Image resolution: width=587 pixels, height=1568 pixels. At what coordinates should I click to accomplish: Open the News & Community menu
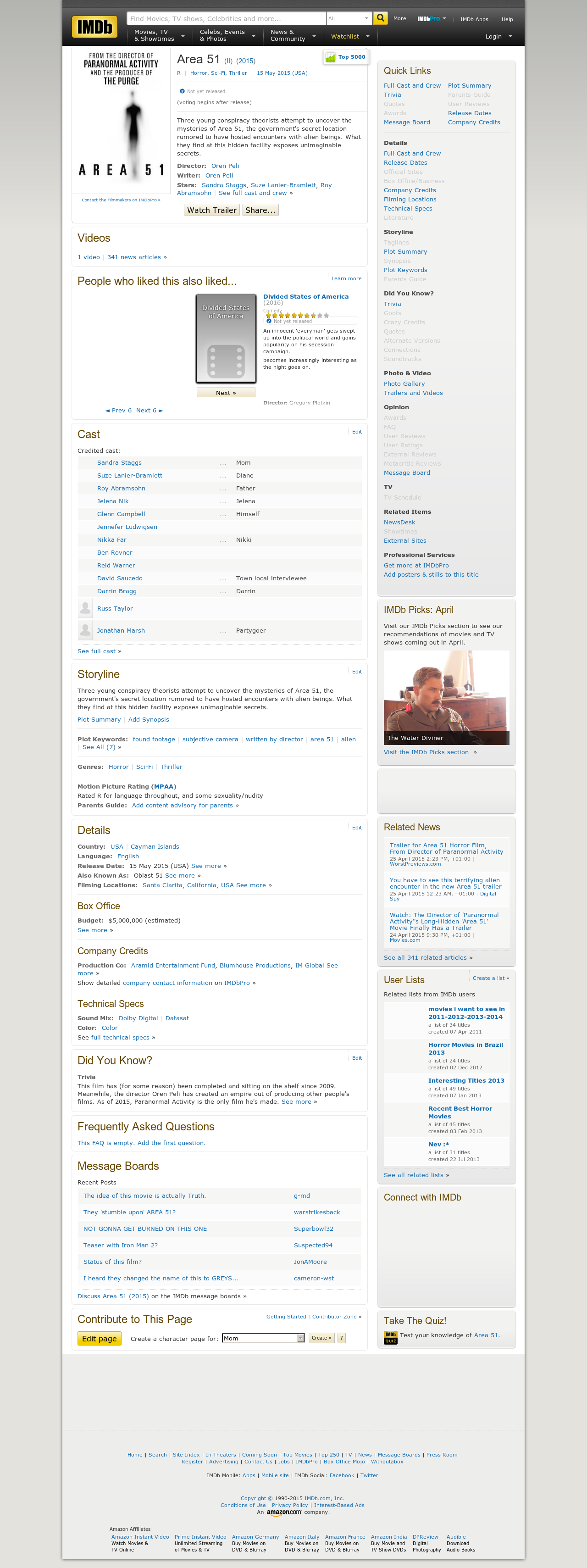tap(293, 35)
